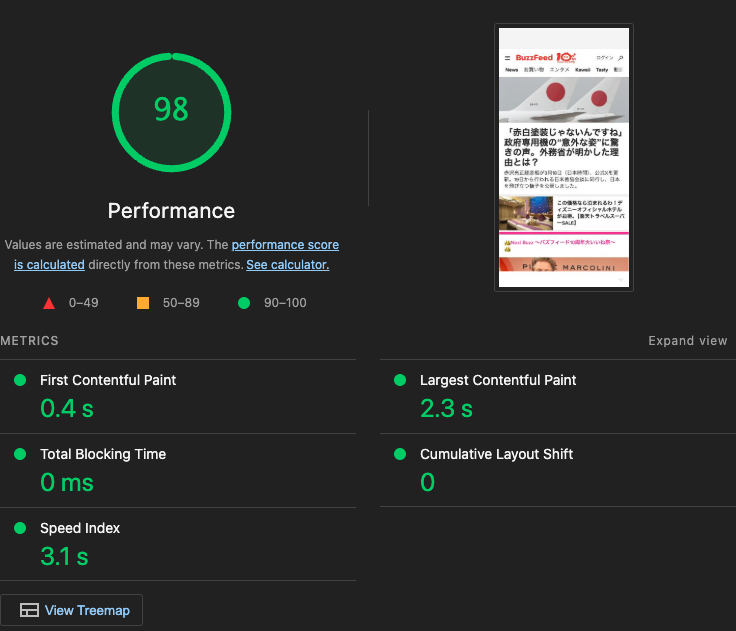The width and height of the screenshot is (736, 631).
Task: Open the See calculator link
Action: pyautogui.click(x=288, y=265)
